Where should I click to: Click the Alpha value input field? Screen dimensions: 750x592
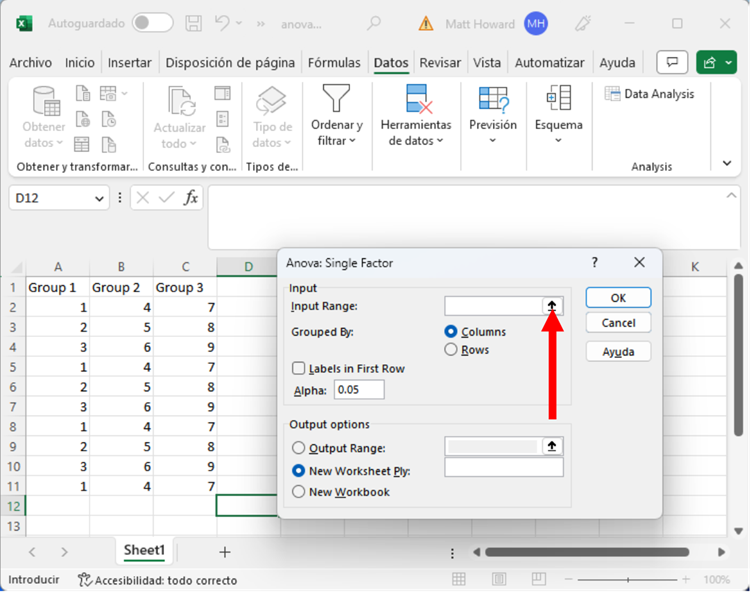click(x=359, y=390)
